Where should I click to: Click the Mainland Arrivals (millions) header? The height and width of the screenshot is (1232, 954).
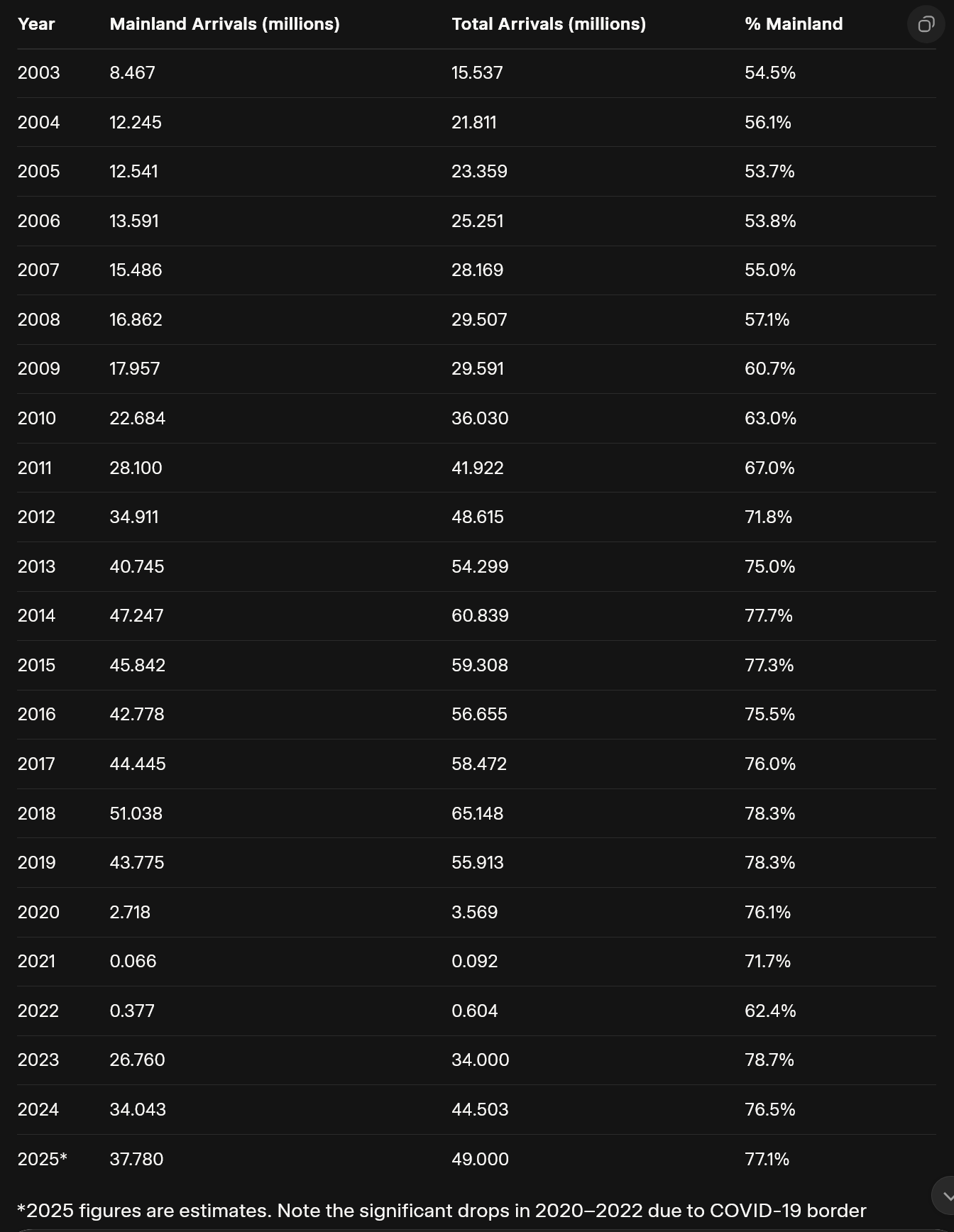[224, 24]
